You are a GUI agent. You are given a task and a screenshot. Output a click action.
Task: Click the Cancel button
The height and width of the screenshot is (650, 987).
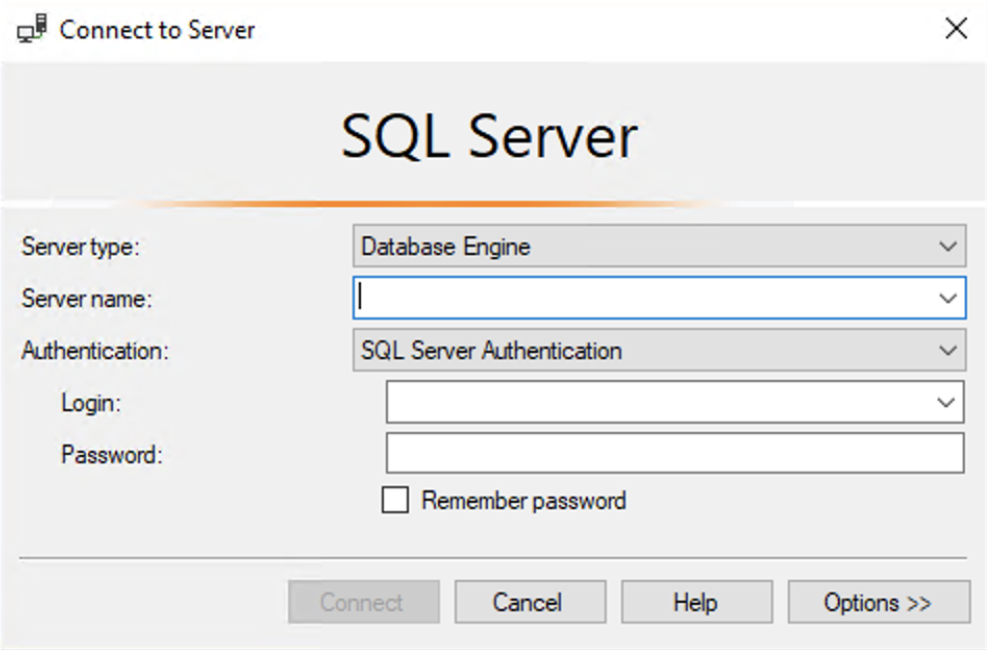(x=530, y=602)
